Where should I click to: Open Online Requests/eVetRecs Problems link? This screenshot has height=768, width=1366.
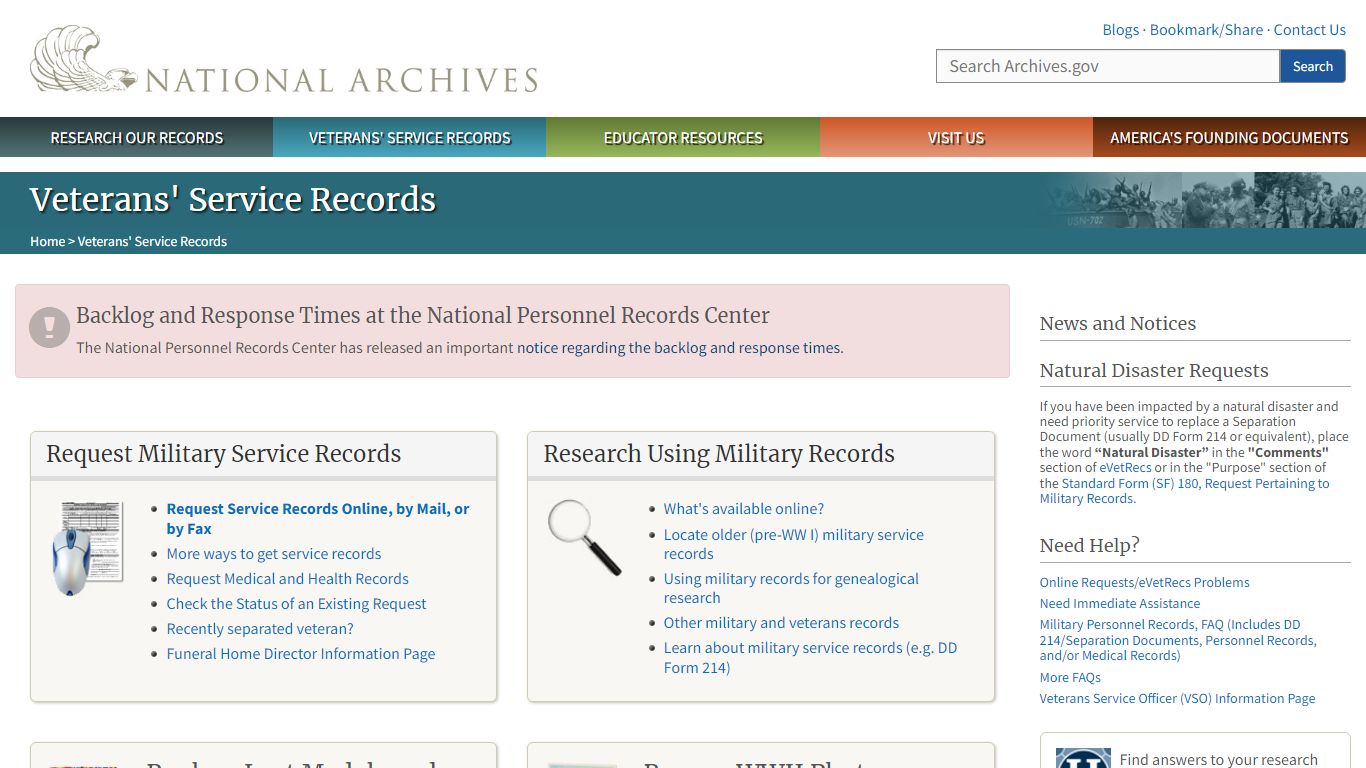(1145, 583)
